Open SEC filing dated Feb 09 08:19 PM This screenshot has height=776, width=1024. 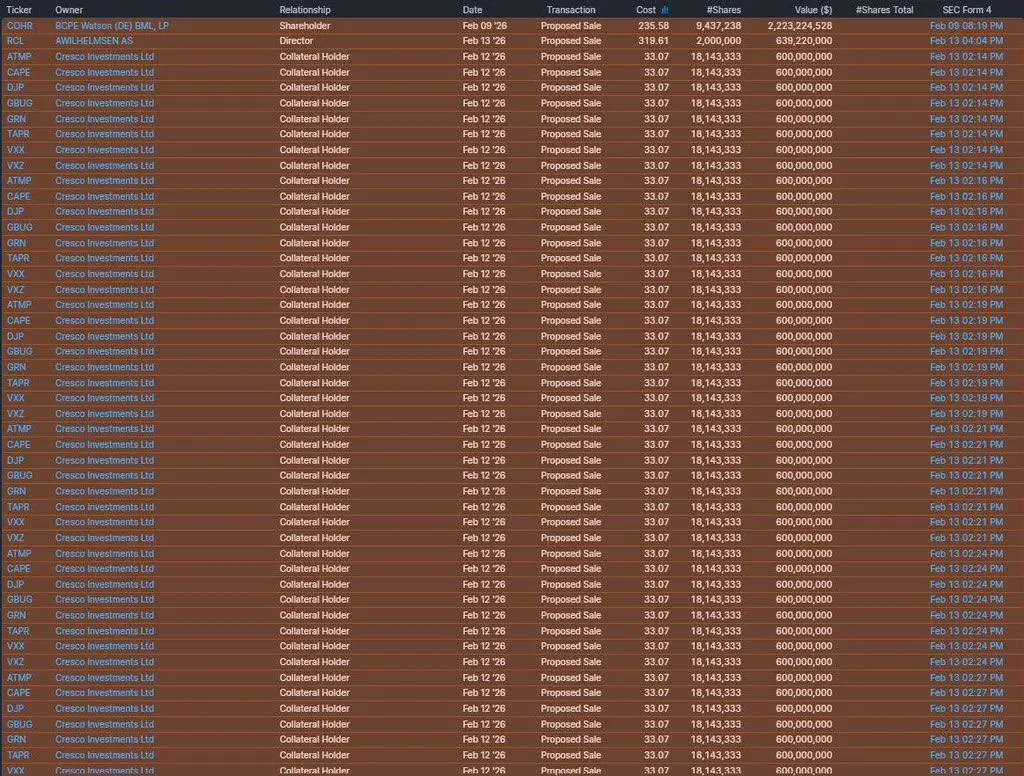966,25
